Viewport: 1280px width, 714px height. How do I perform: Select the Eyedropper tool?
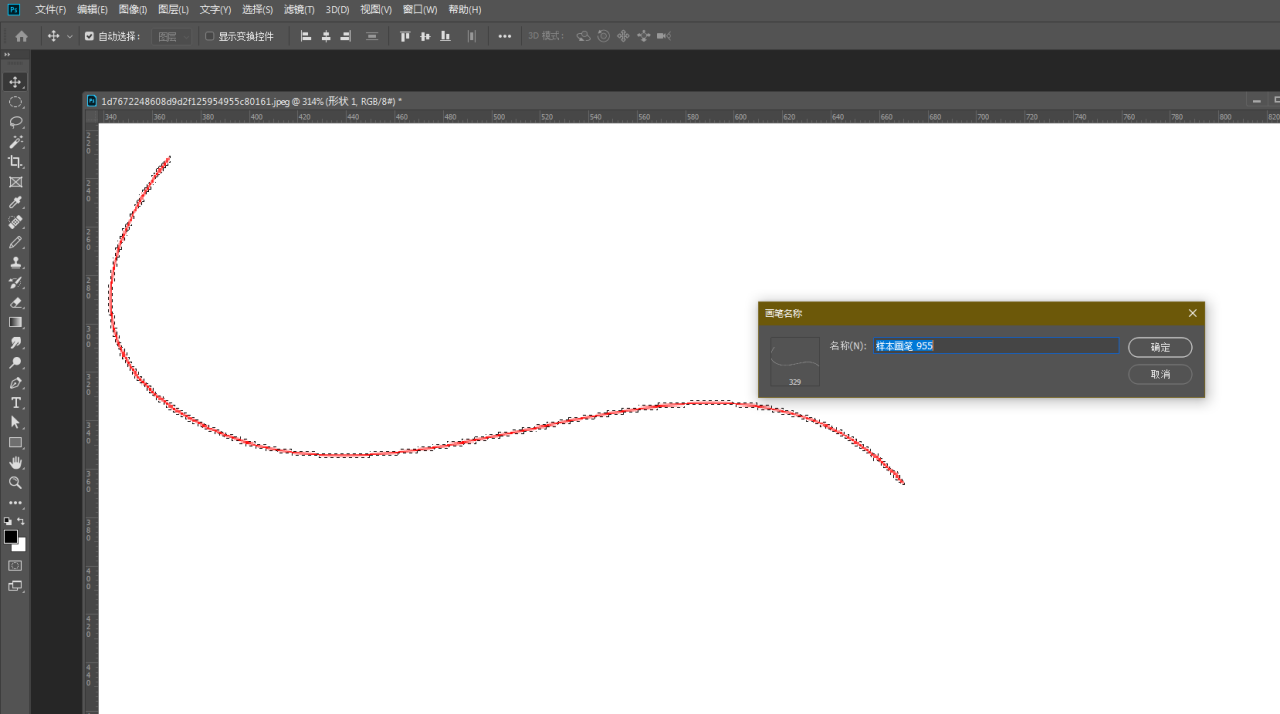[15, 202]
